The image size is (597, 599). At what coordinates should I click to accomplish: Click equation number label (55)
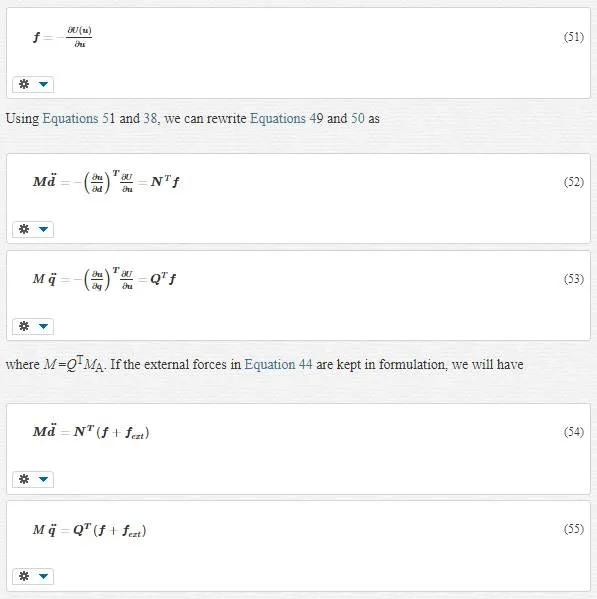(574, 529)
